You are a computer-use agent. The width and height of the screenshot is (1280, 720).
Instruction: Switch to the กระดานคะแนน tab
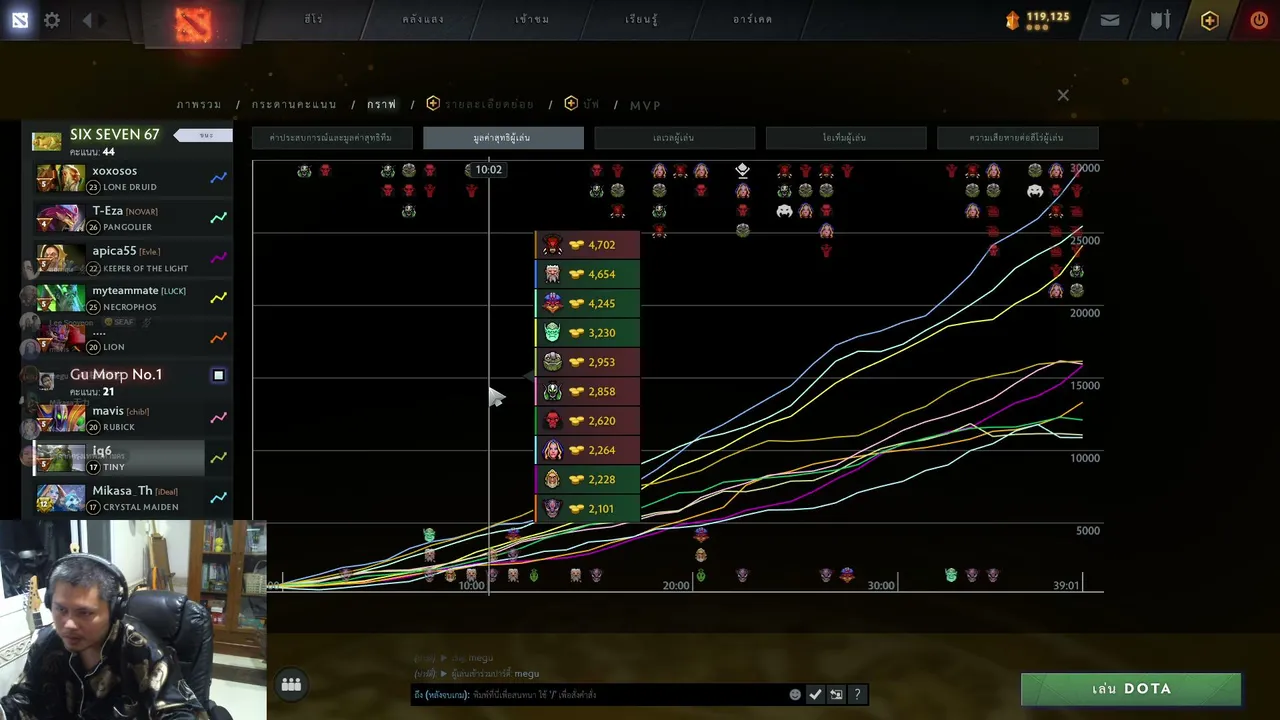pos(294,104)
